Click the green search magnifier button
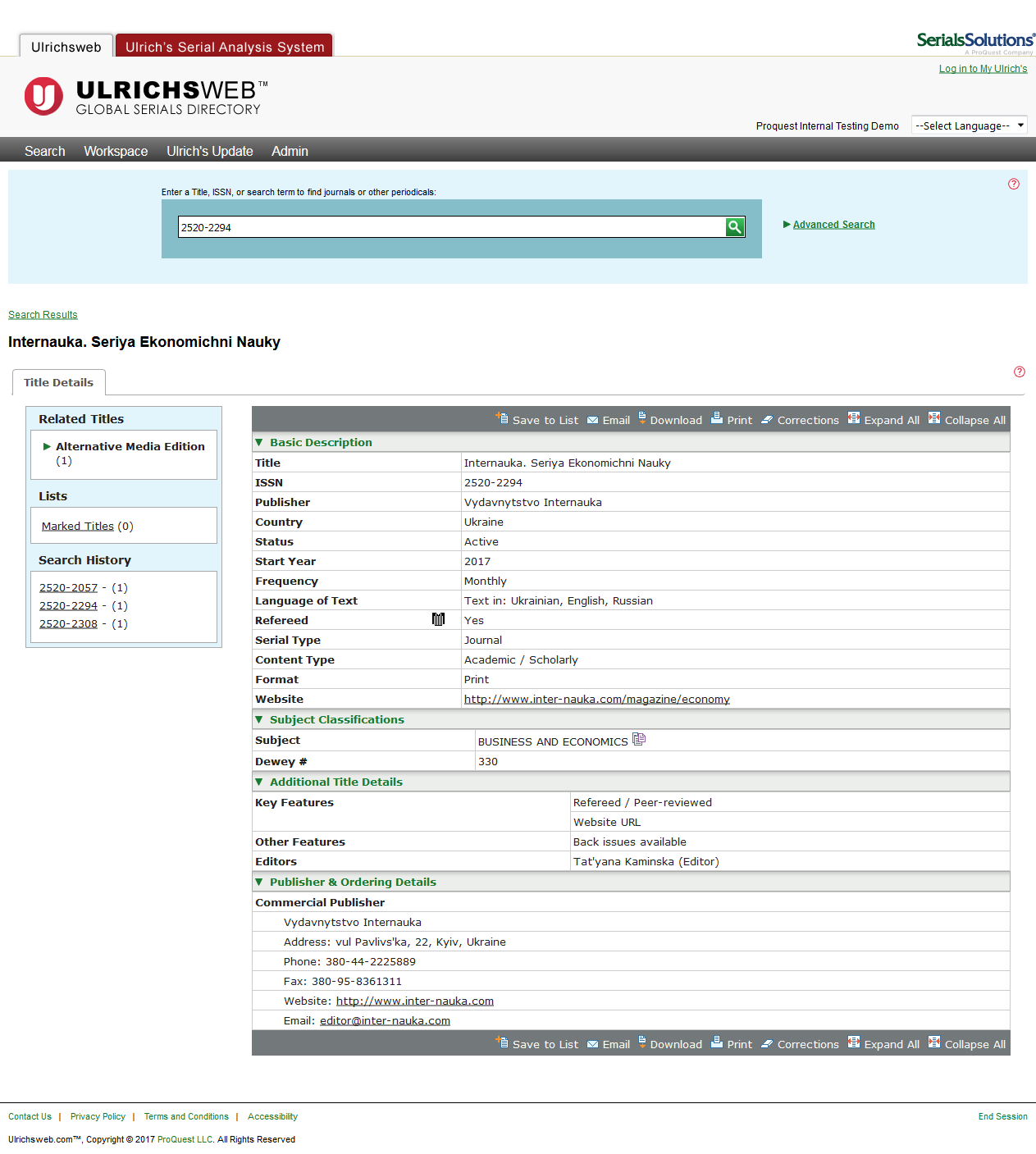This screenshot has width=1036, height=1154. [x=735, y=227]
